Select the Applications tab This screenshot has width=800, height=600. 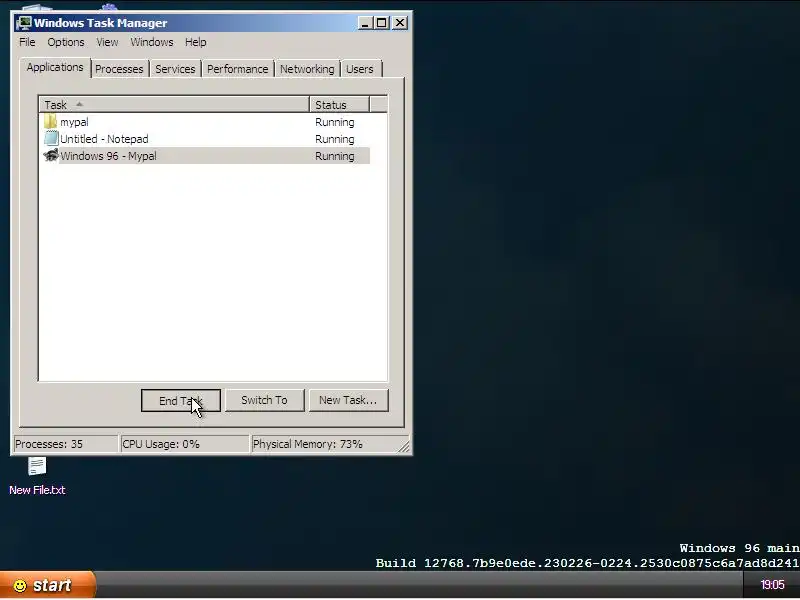55,67
